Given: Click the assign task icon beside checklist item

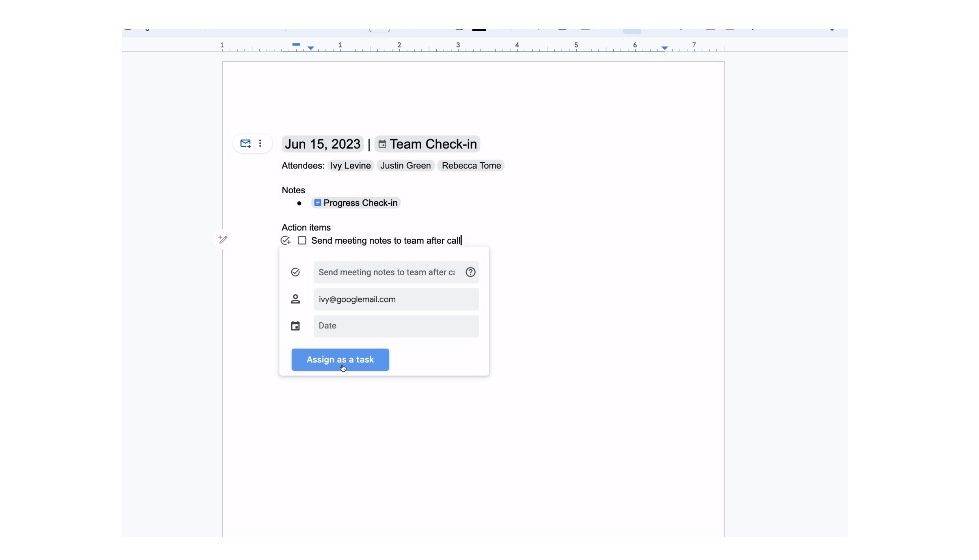Looking at the screenshot, I should click(285, 240).
